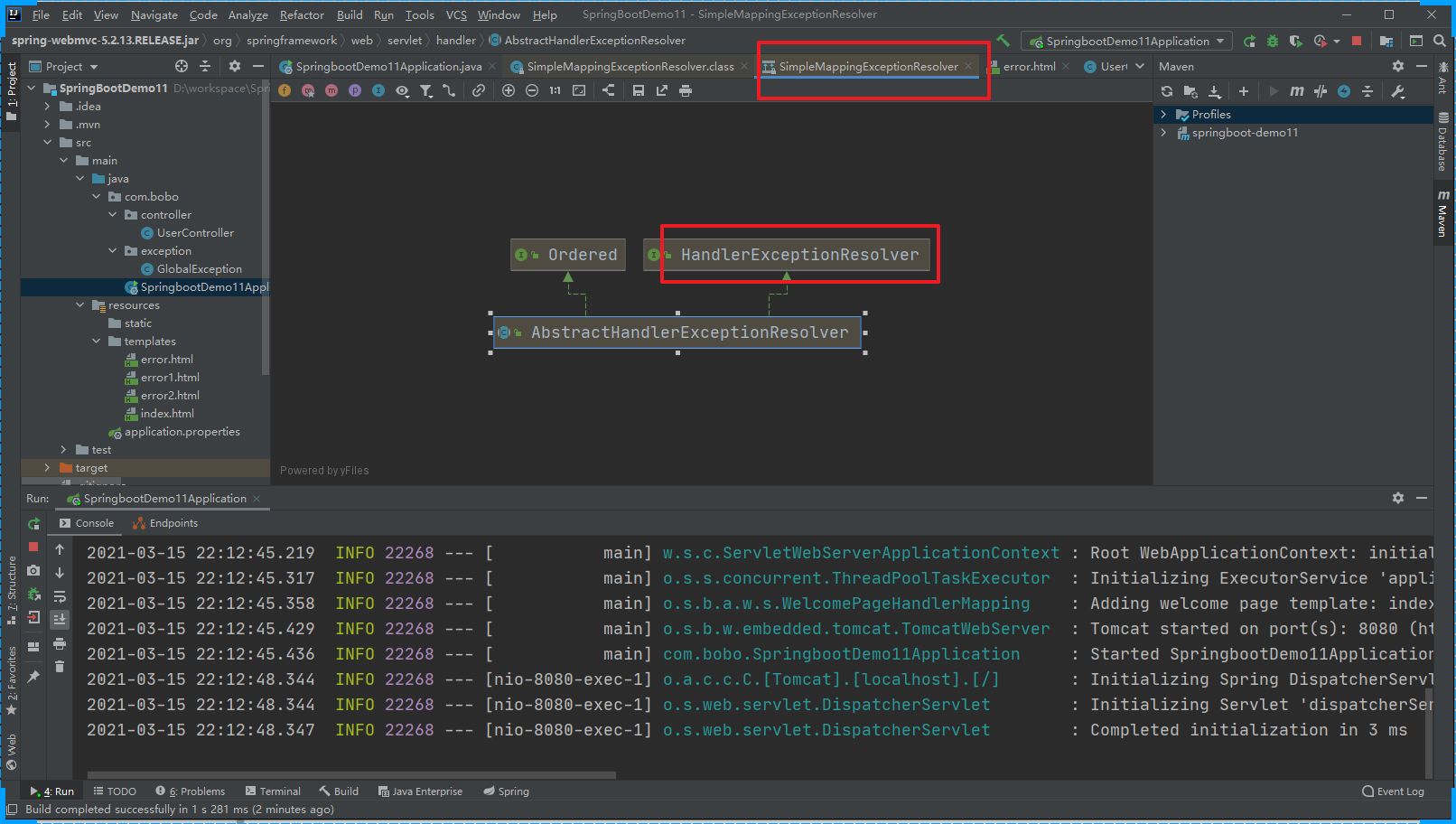The height and width of the screenshot is (824, 1456).
Task: Select the HandlerExceptionResolver diagram node
Action: pyautogui.click(x=786, y=255)
